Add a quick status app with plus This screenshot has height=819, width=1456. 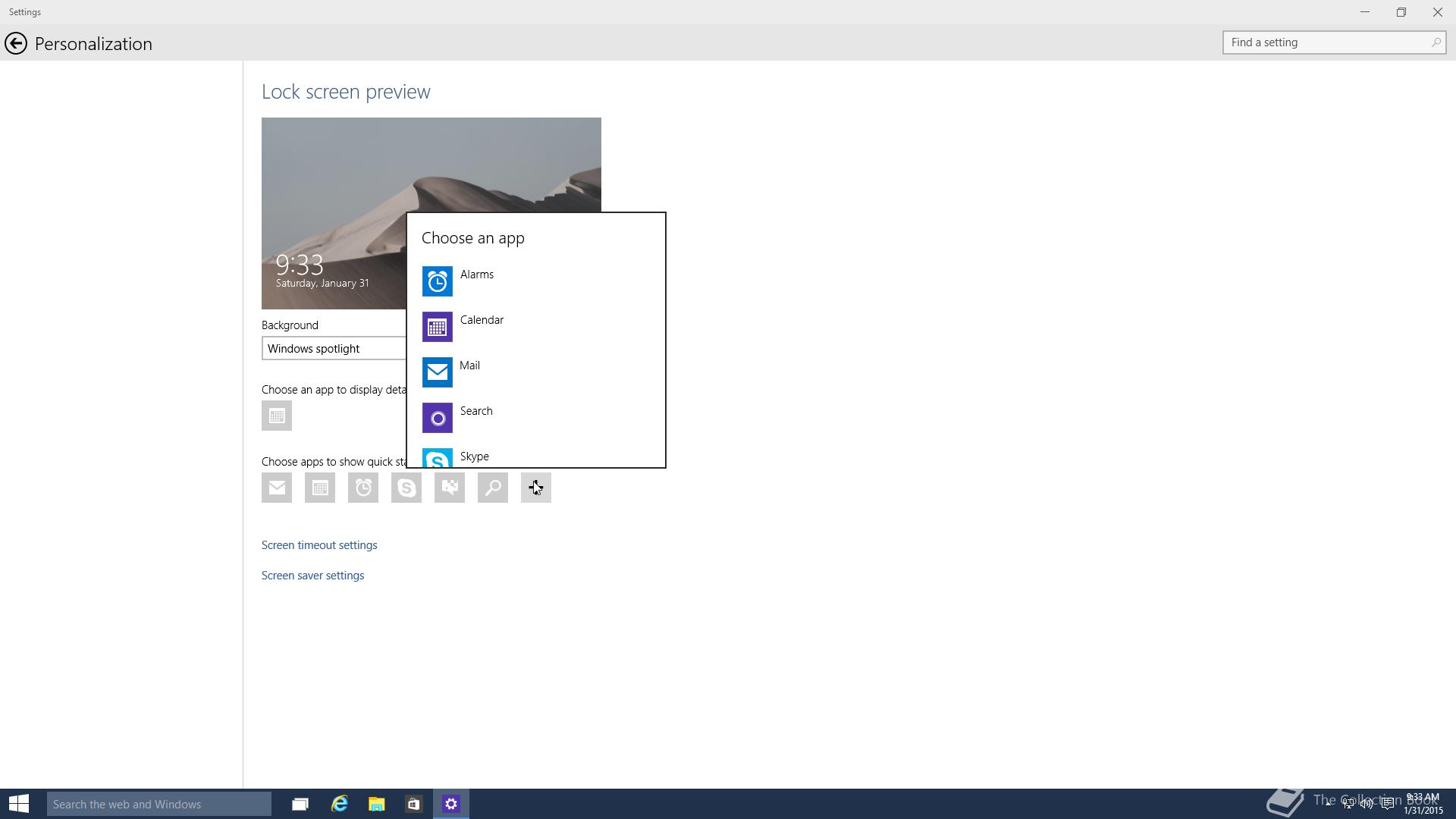[x=536, y=488]
